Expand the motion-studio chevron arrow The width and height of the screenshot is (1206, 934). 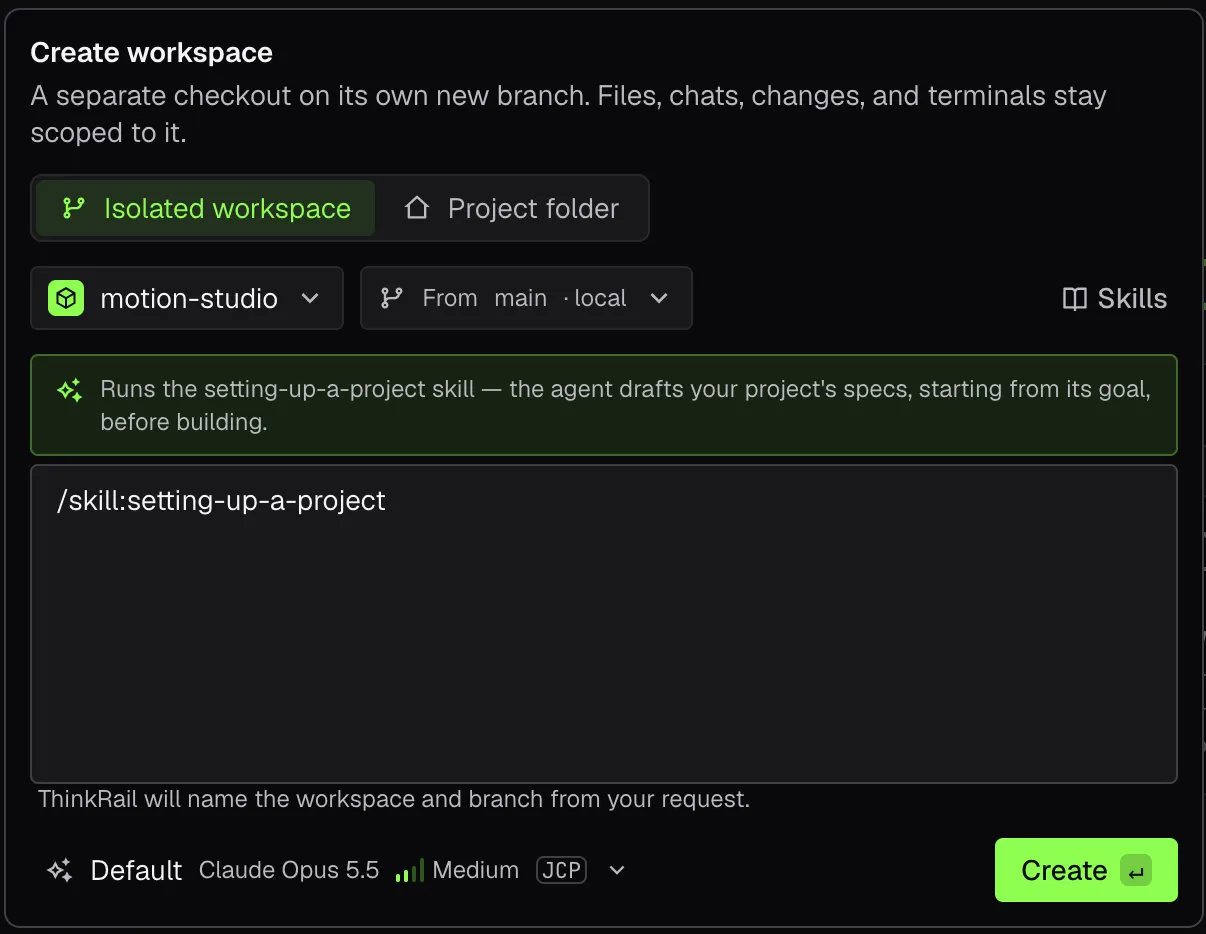click(310, 298)
